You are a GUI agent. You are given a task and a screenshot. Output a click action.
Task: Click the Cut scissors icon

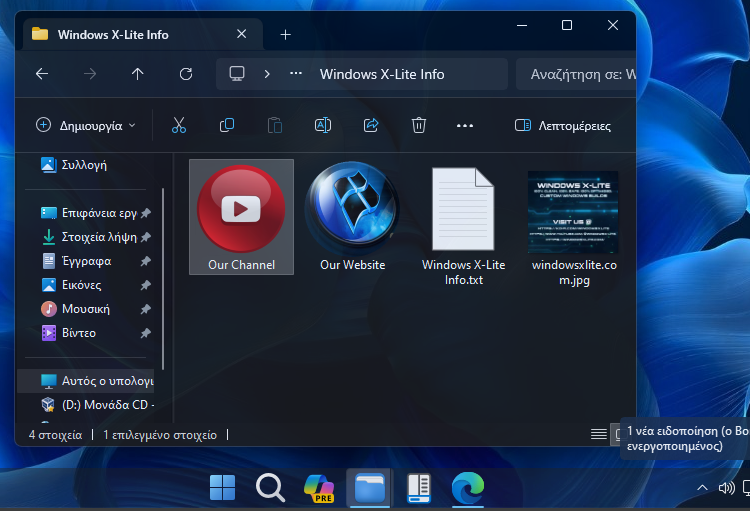[179, 125]
